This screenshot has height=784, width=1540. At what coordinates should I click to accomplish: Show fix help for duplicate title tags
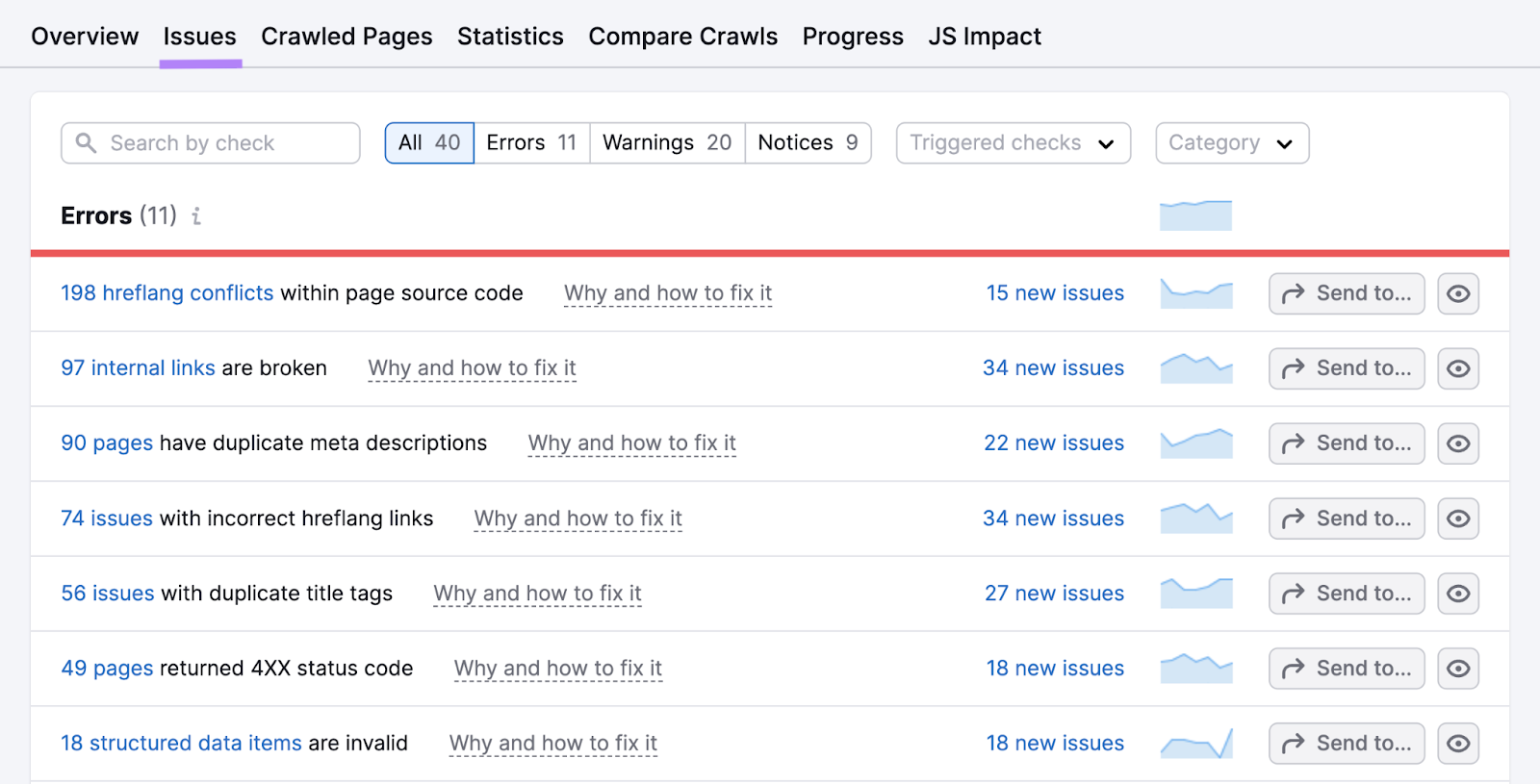[x=537, y=594]
